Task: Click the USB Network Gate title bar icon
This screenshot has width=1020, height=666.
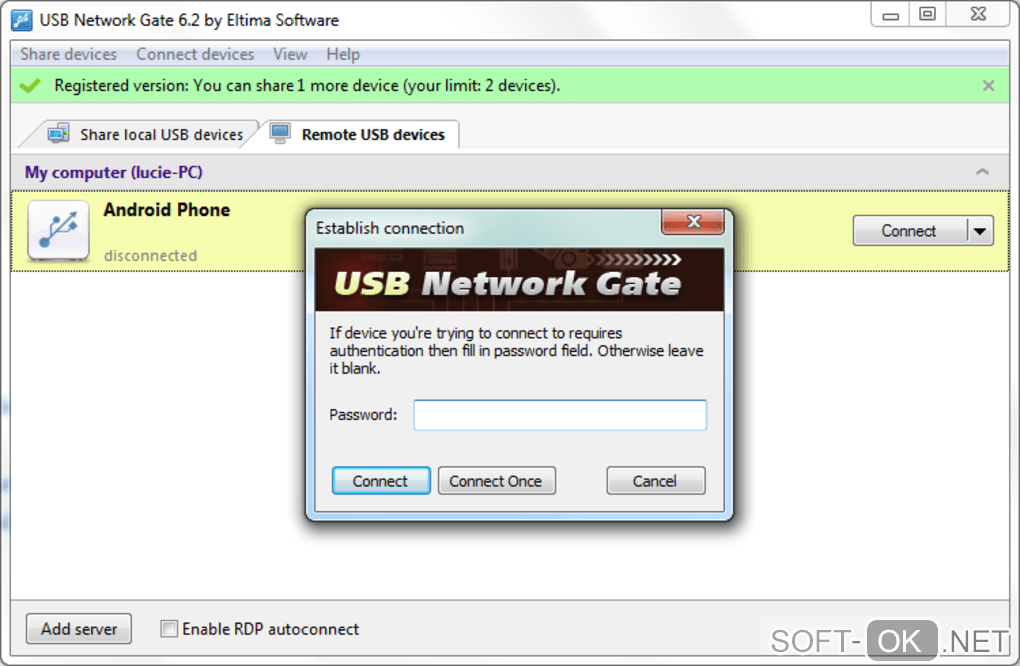Action: [x=22, y=20]
